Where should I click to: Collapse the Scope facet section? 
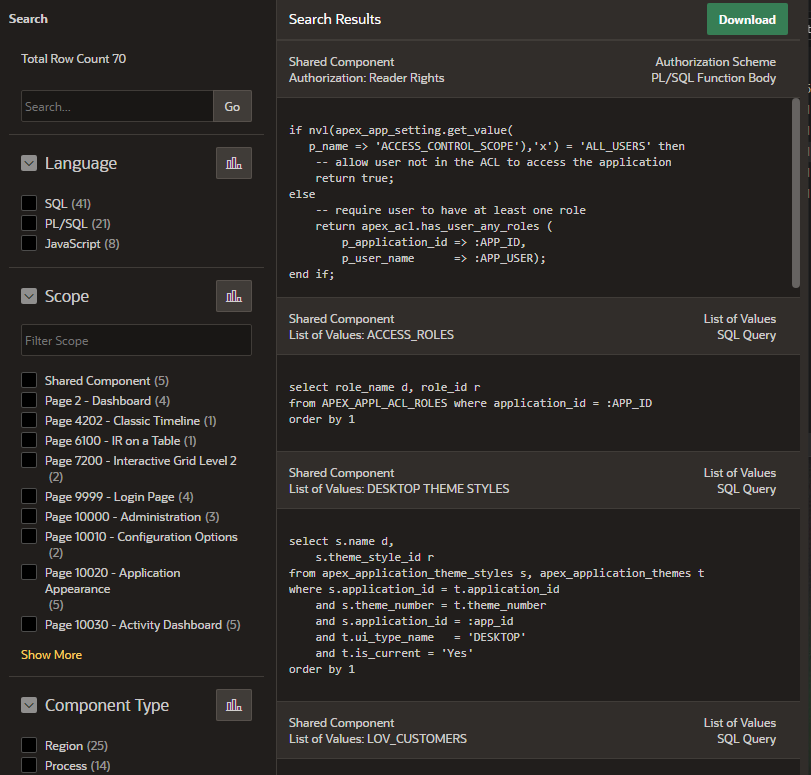(29, 296)
